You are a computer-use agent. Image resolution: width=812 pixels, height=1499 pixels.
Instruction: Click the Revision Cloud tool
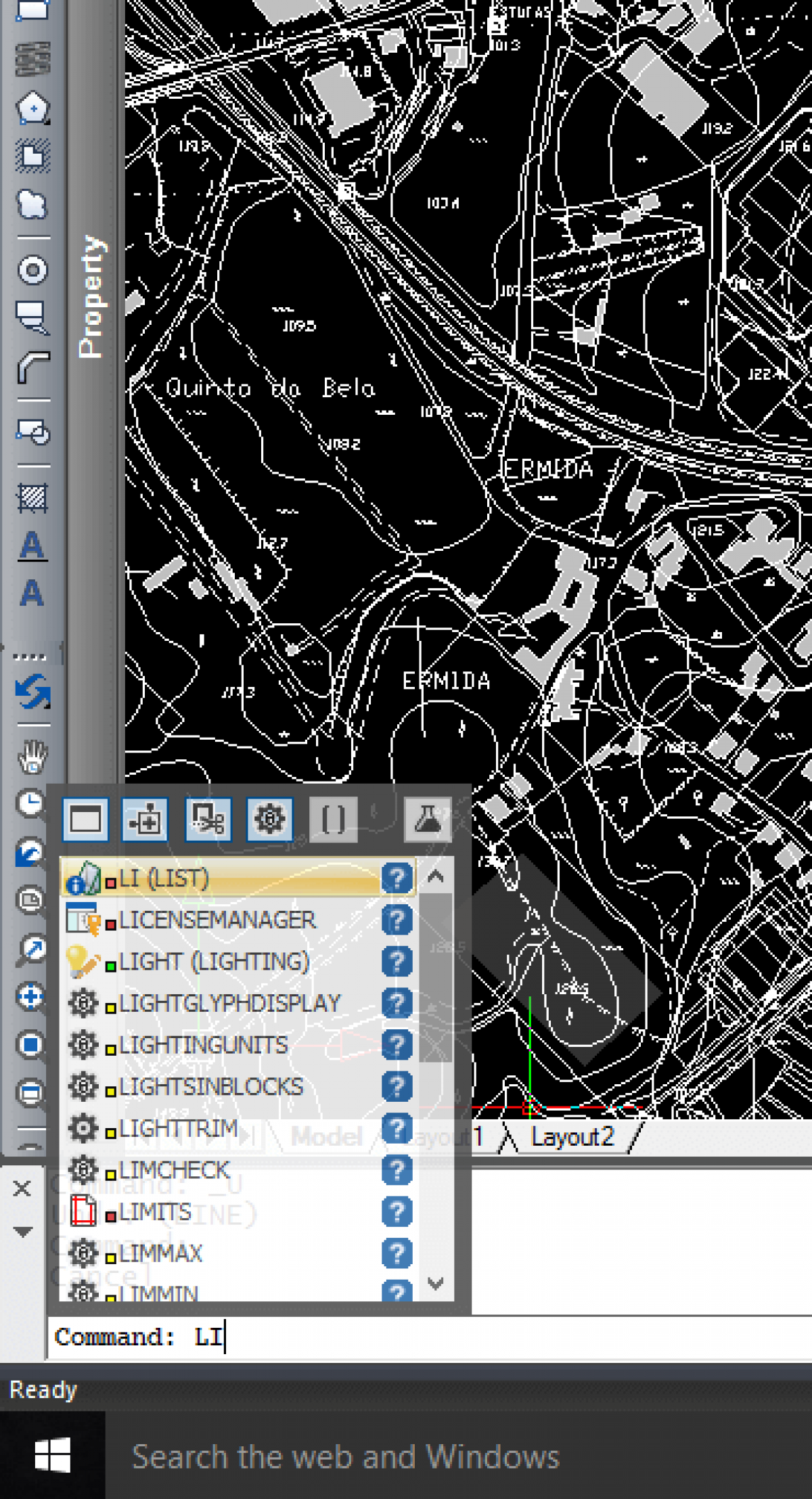pyautogui.click(x=32, y=204)
